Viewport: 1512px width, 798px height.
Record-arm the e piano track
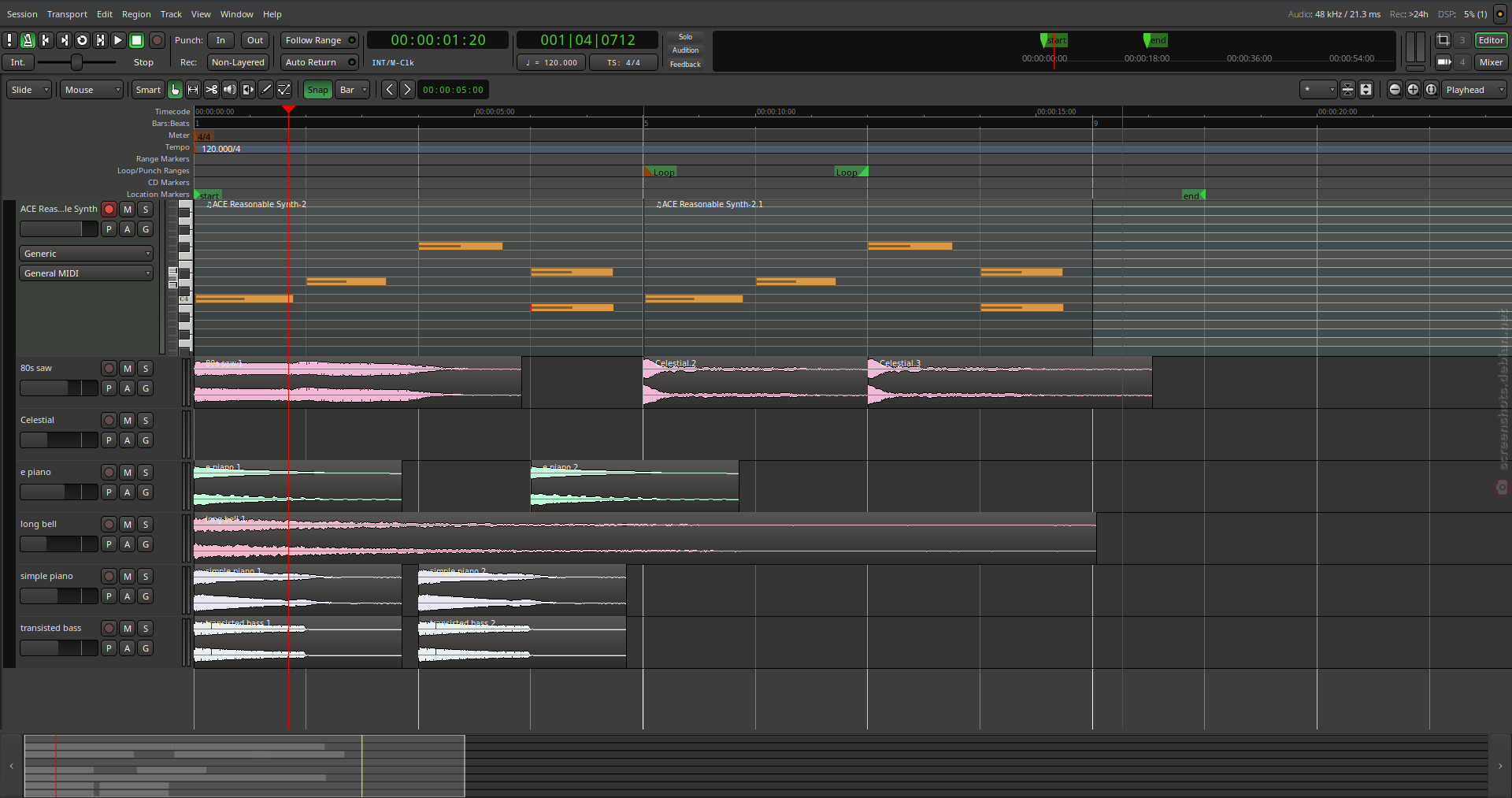tap(109, 473)
